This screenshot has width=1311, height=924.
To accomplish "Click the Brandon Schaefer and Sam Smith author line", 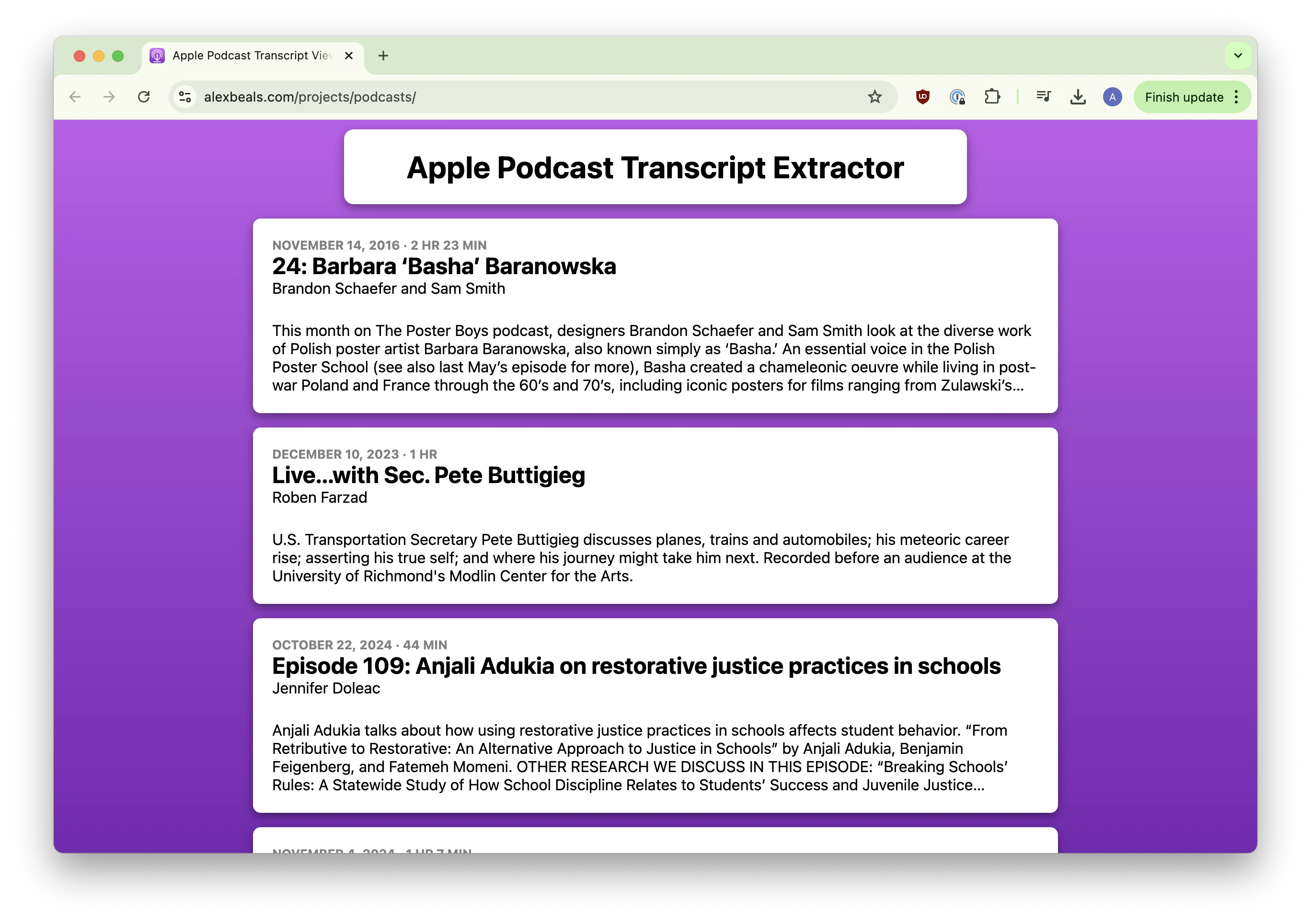I will click(x=388, y=289).
